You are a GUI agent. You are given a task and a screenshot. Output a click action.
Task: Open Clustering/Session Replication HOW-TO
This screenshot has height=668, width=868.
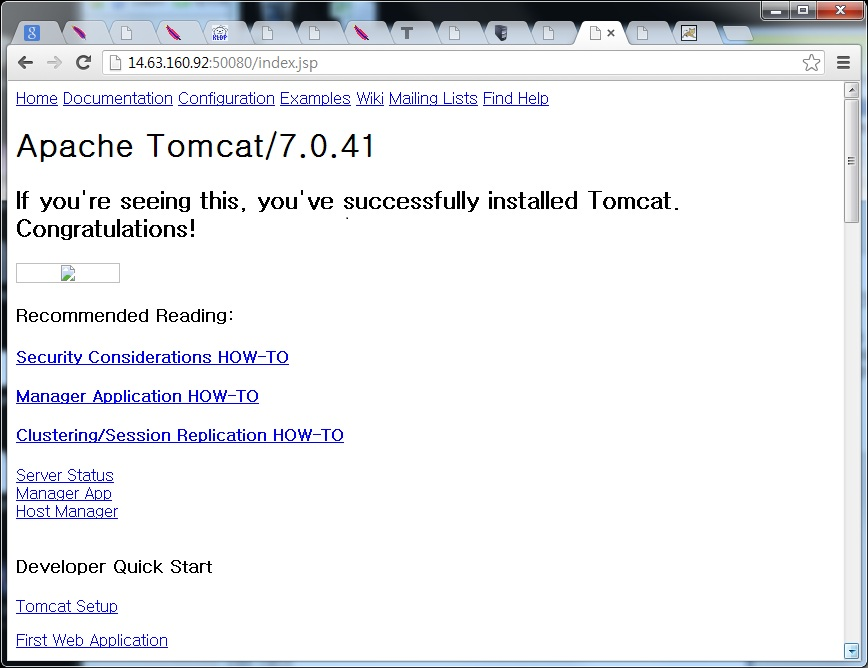pyautogui.click(x=180, y=436)
